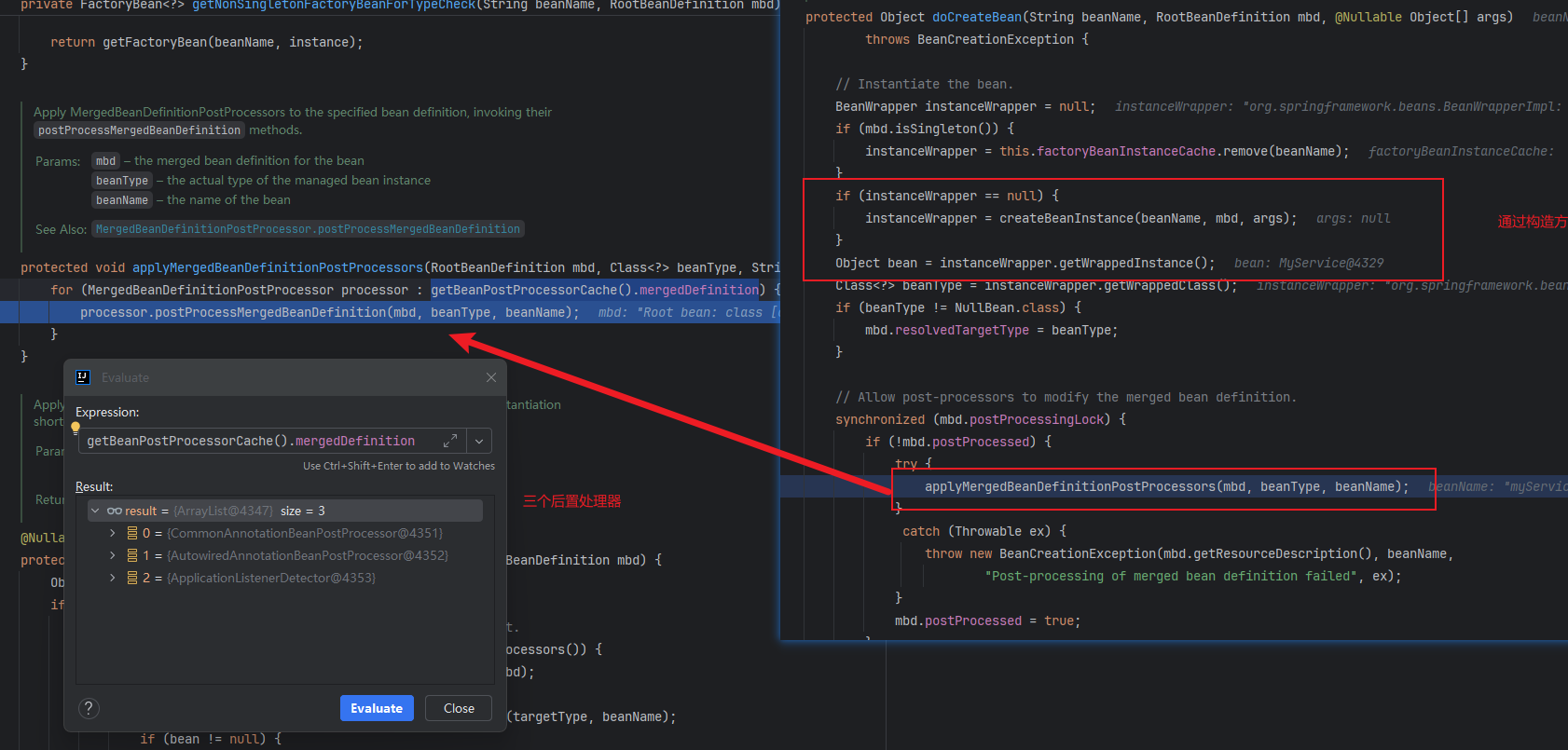Click the 'Use Ctrl+Shift+Enter to add to Watches' hint
The image size is (1568, 750).
coord(399,466)
